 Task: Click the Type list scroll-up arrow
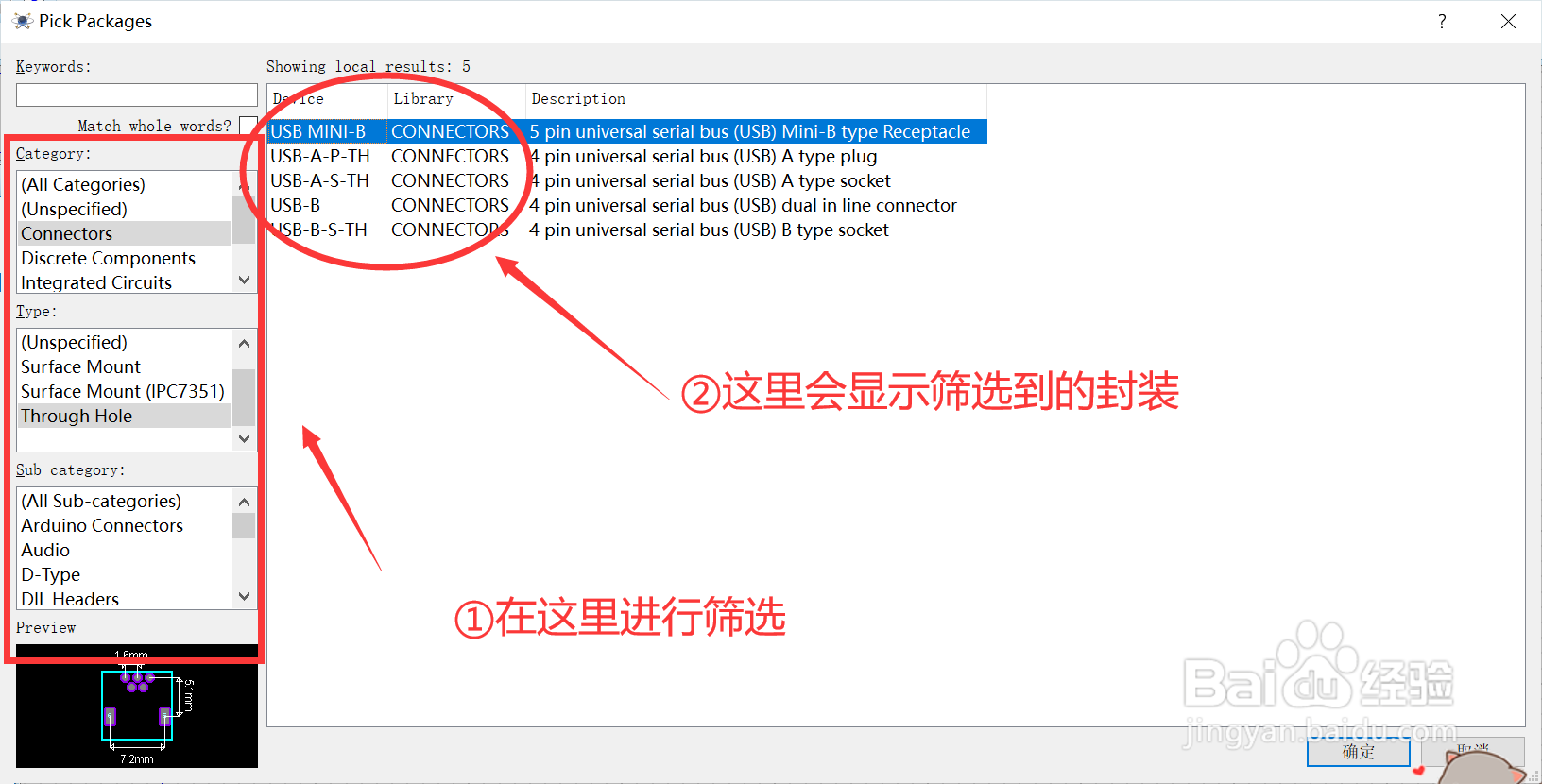(245, 343)
